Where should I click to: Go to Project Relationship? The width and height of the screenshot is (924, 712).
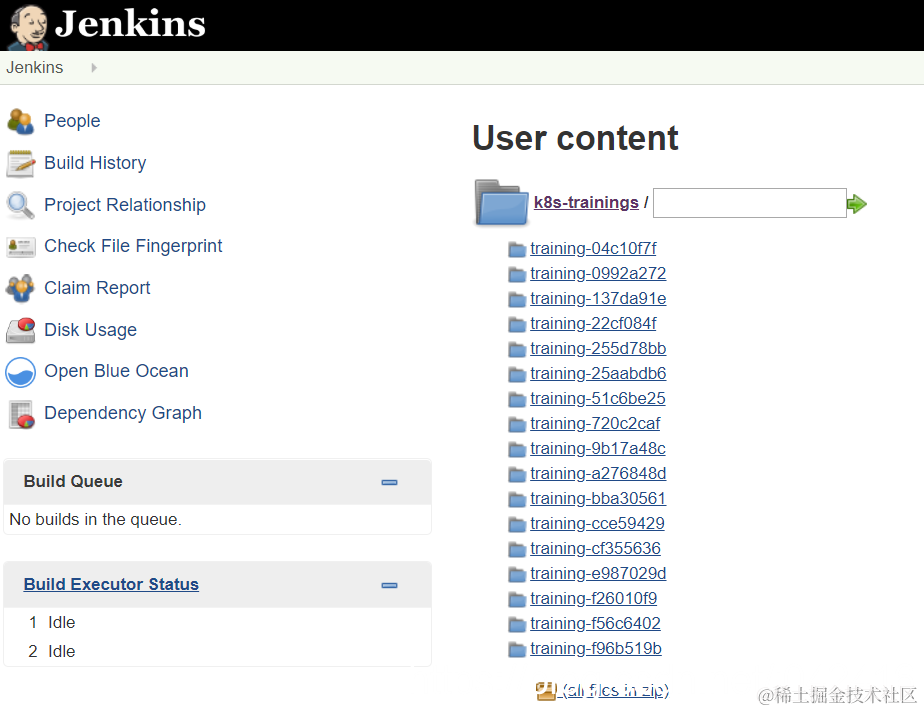tap(125, 205)
